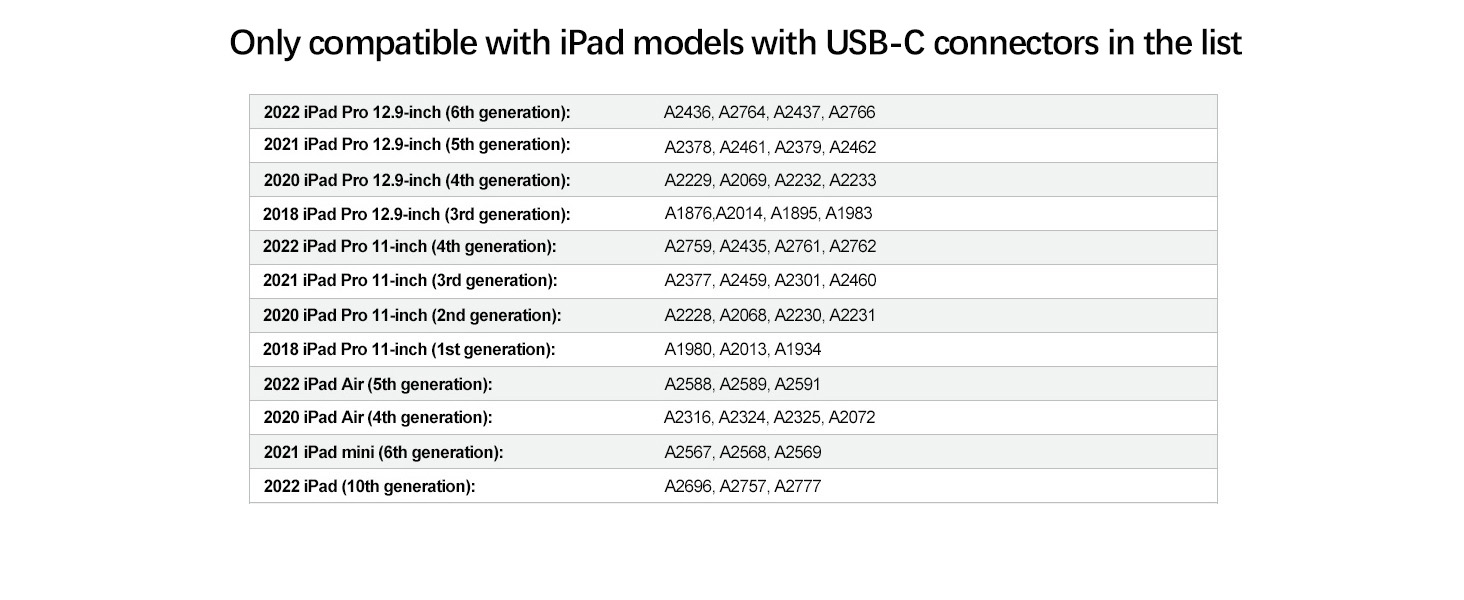The width and height of the screenshot is (1464, 600).
Task: Click model numbers A2228, A2068, A2230, A2231
Action: coord(769,316)
